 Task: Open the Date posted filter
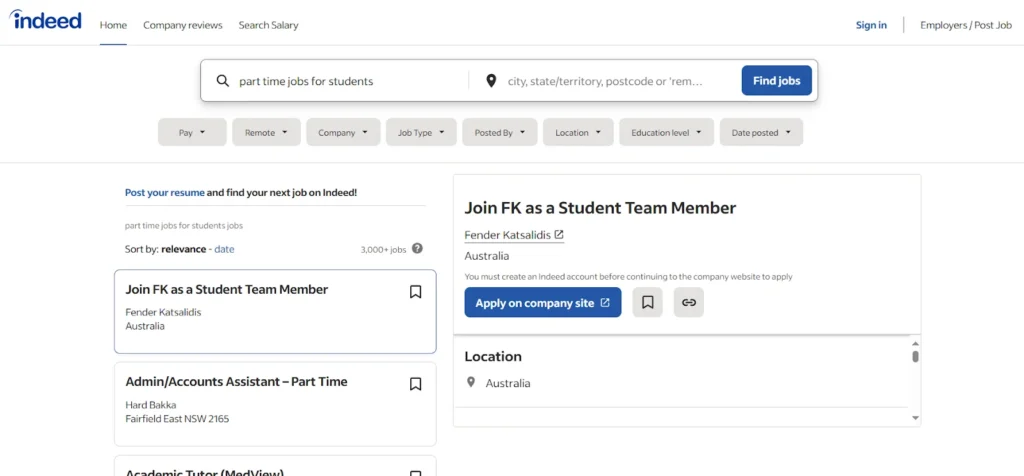pos(761,132)
